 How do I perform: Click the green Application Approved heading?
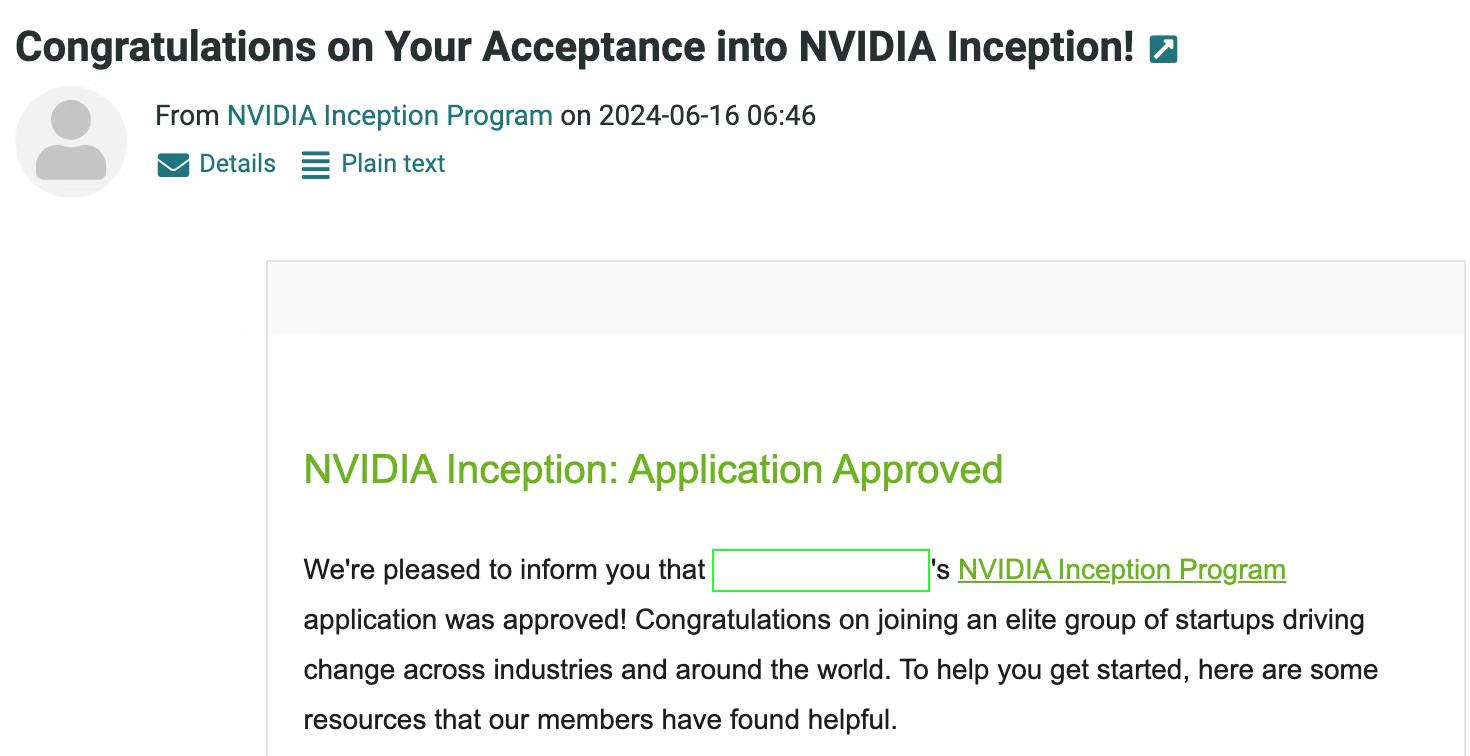653,470
